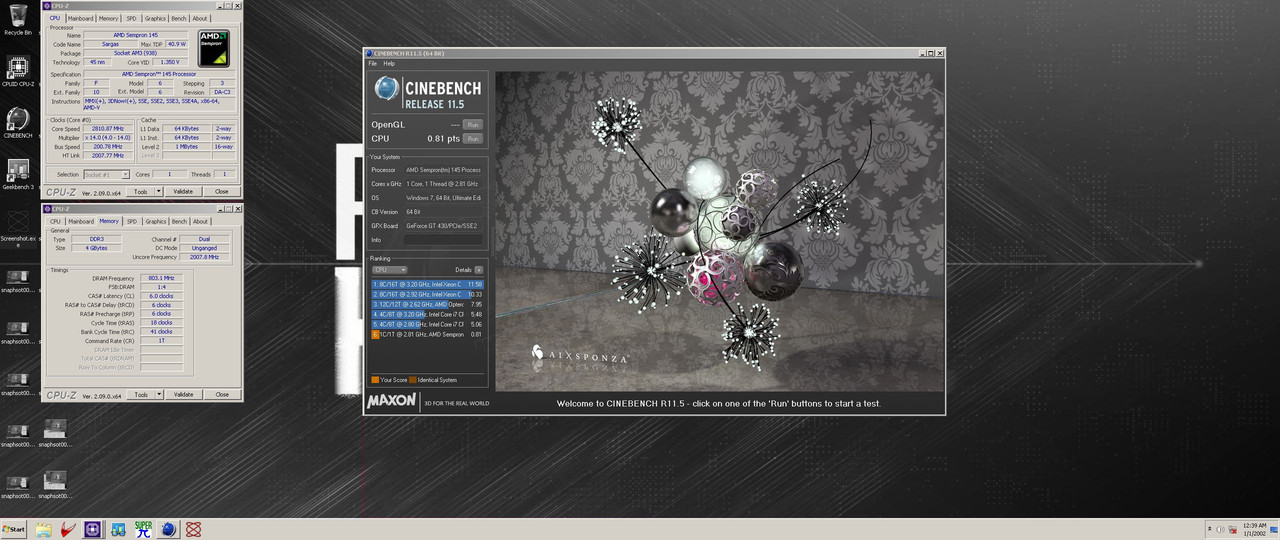Click the red wing taskbar icon

(68, 529)
